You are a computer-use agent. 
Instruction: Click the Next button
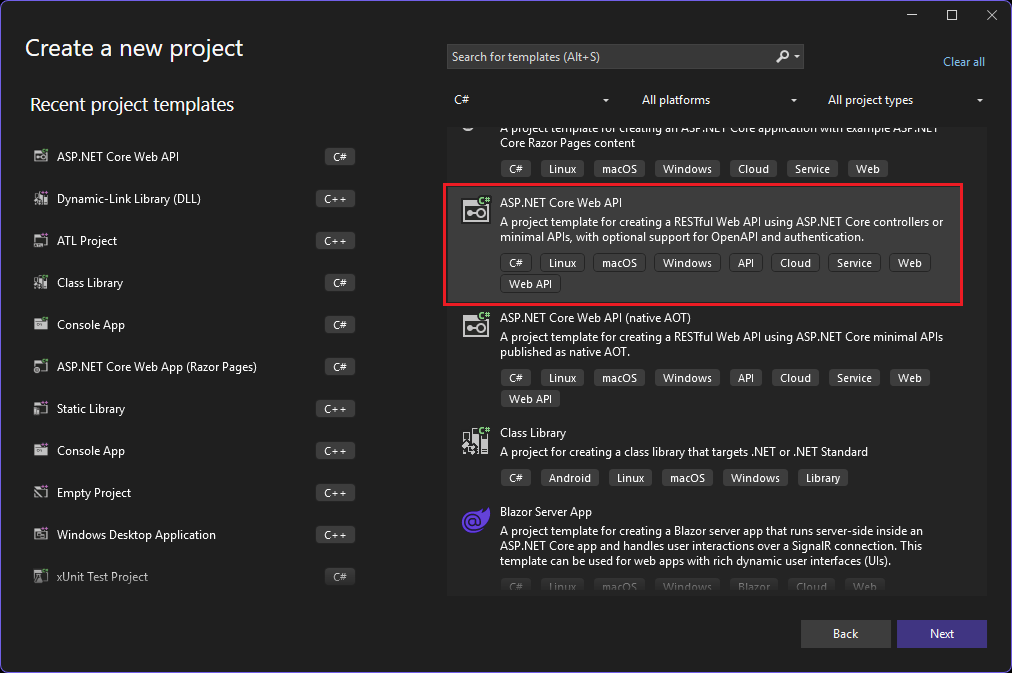(x=942, y=634)
